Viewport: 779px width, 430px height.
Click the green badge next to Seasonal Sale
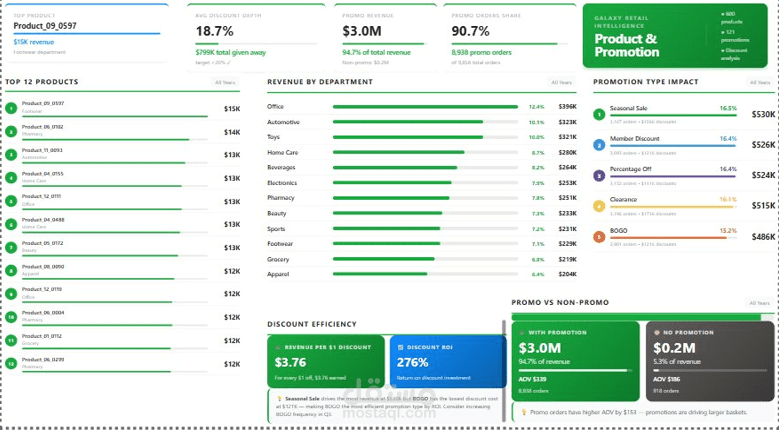click(599, 115)
